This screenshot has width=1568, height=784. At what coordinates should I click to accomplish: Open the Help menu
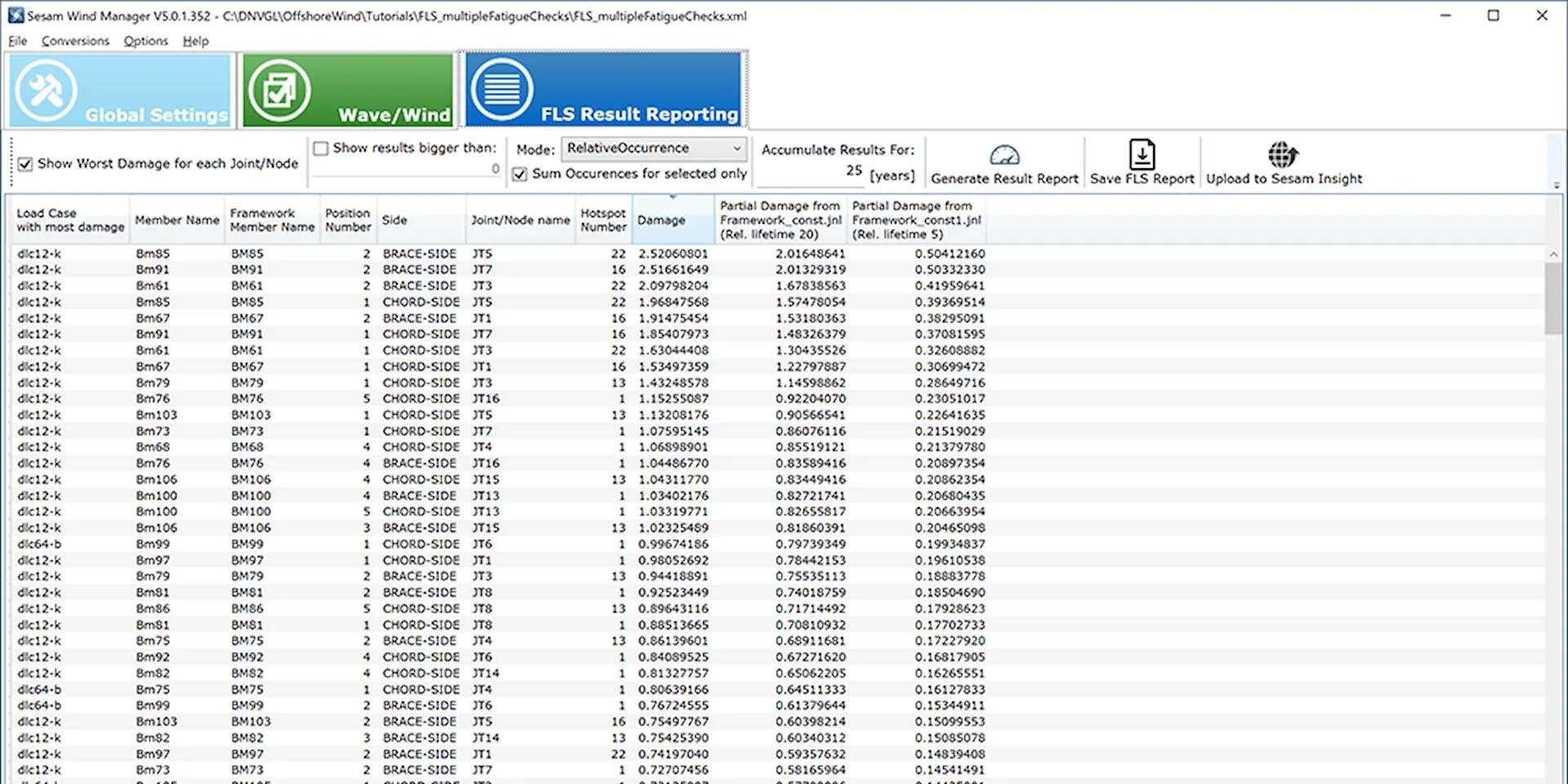pyautogui.click(x=195, y=41)
